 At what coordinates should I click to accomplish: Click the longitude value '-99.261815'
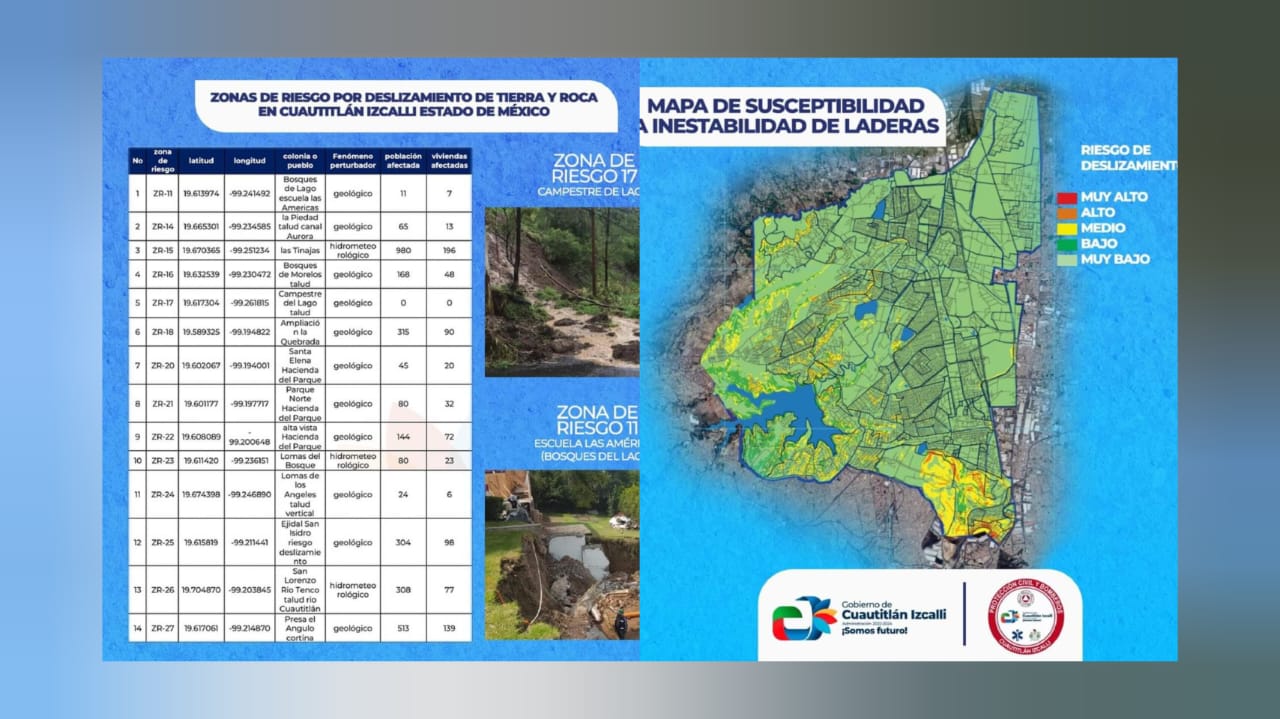[x=250, y=303]
